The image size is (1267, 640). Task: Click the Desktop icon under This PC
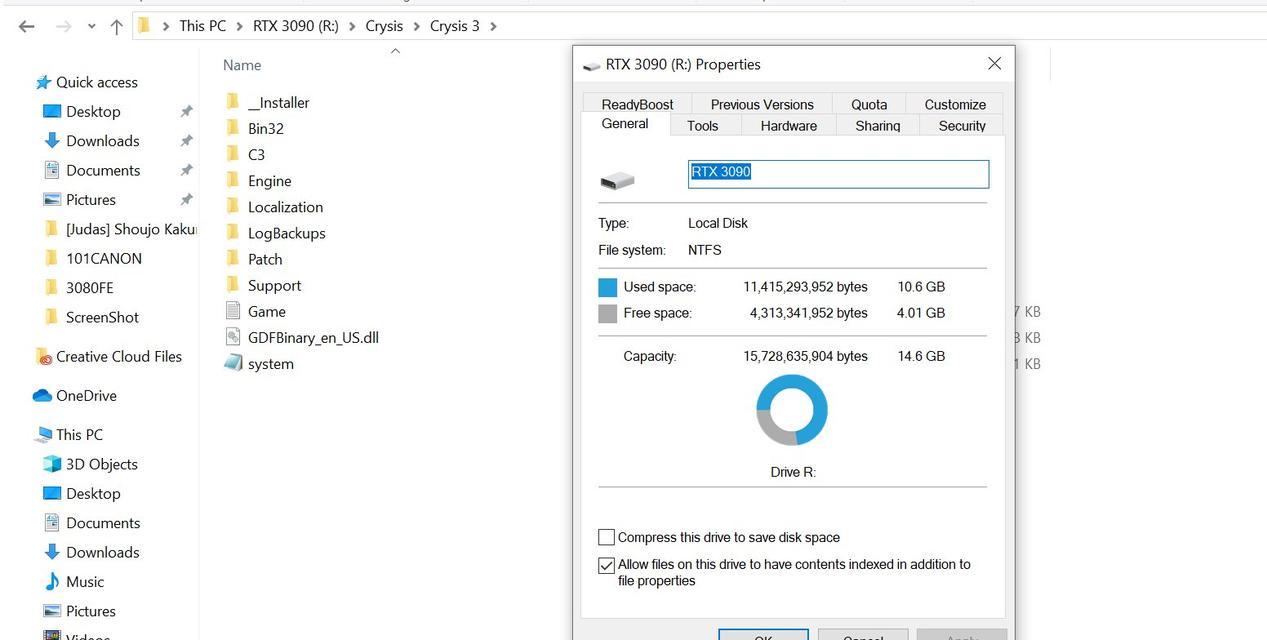52,493
